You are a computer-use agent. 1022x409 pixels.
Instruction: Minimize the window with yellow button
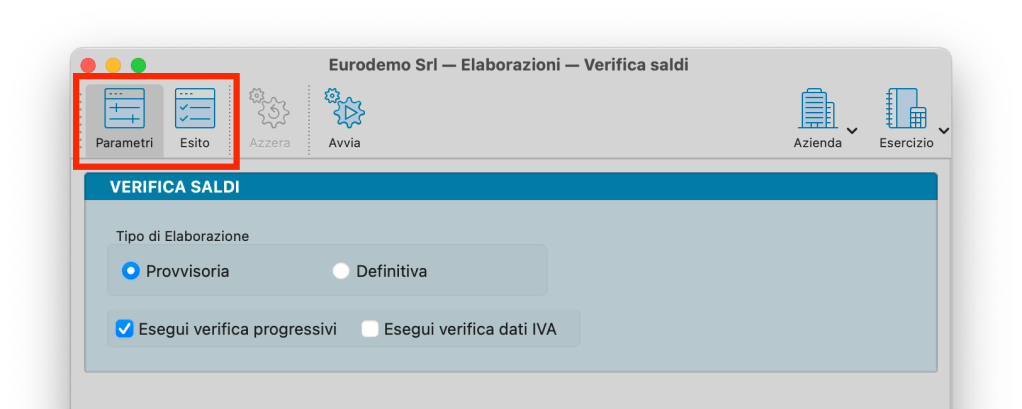click(113, 65)
